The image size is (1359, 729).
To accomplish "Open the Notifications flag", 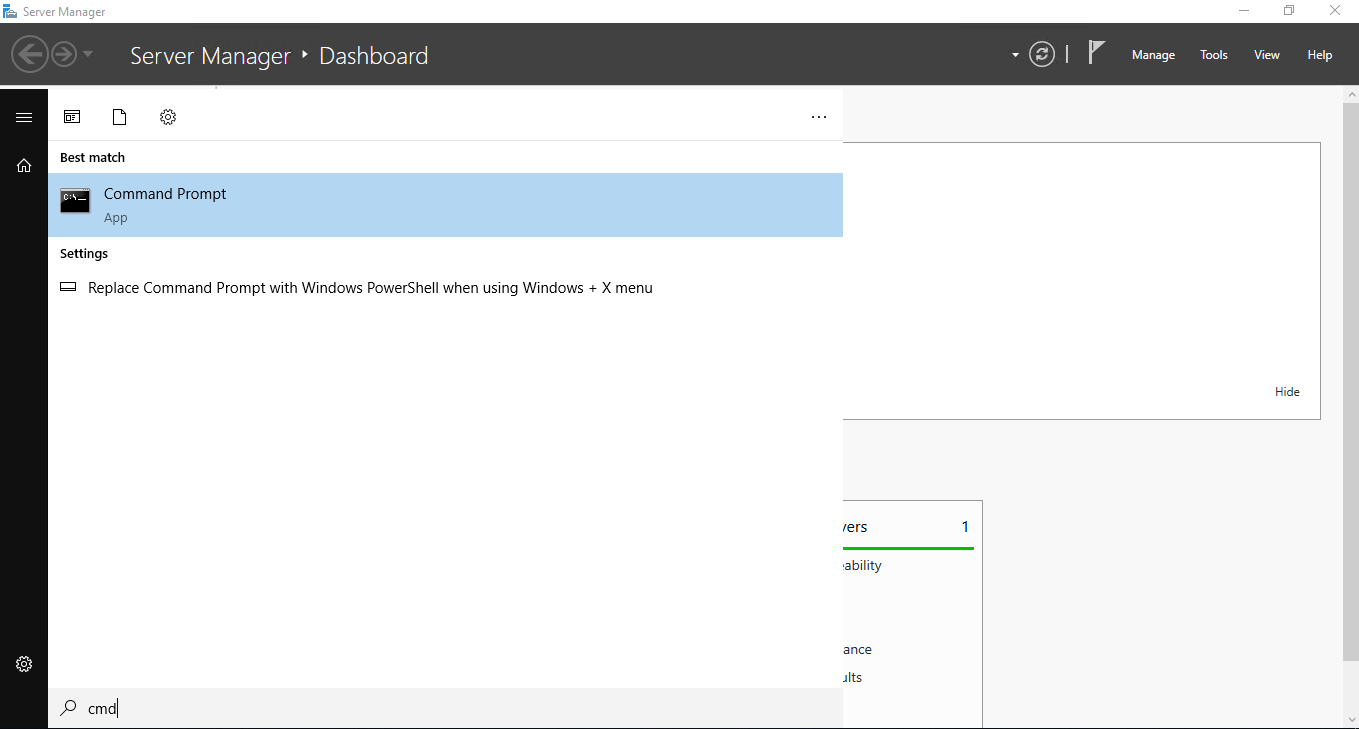I will point(1096,53).
